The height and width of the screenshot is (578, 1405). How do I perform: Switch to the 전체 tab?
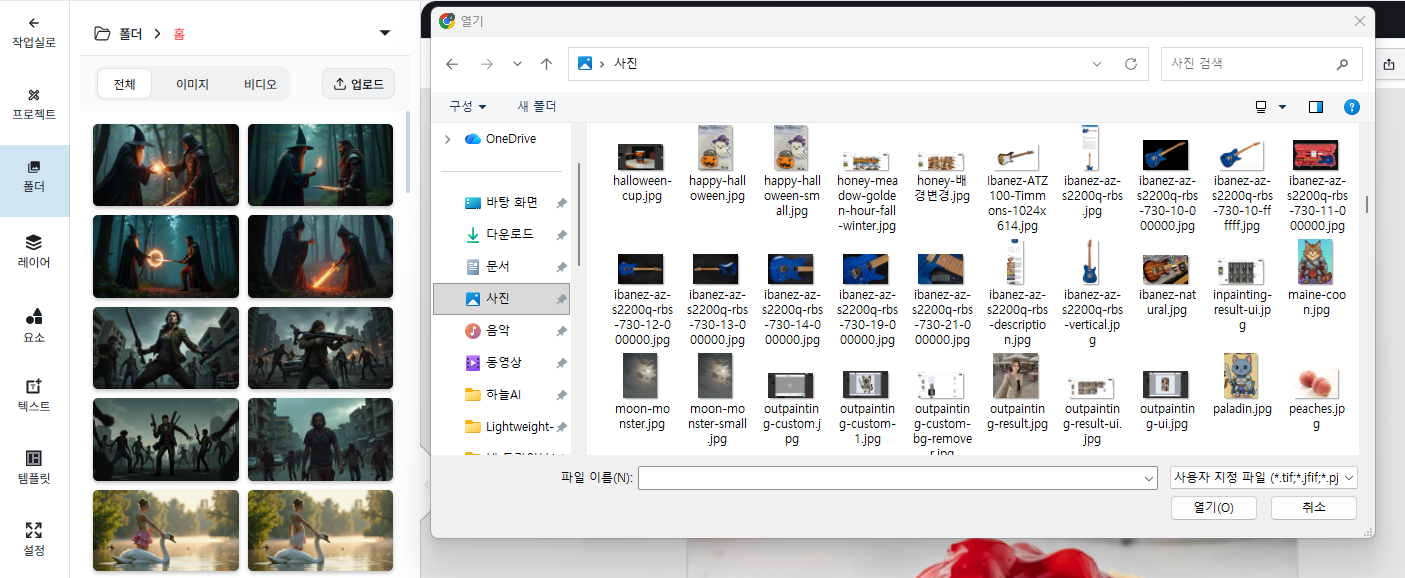pos(124,84)
